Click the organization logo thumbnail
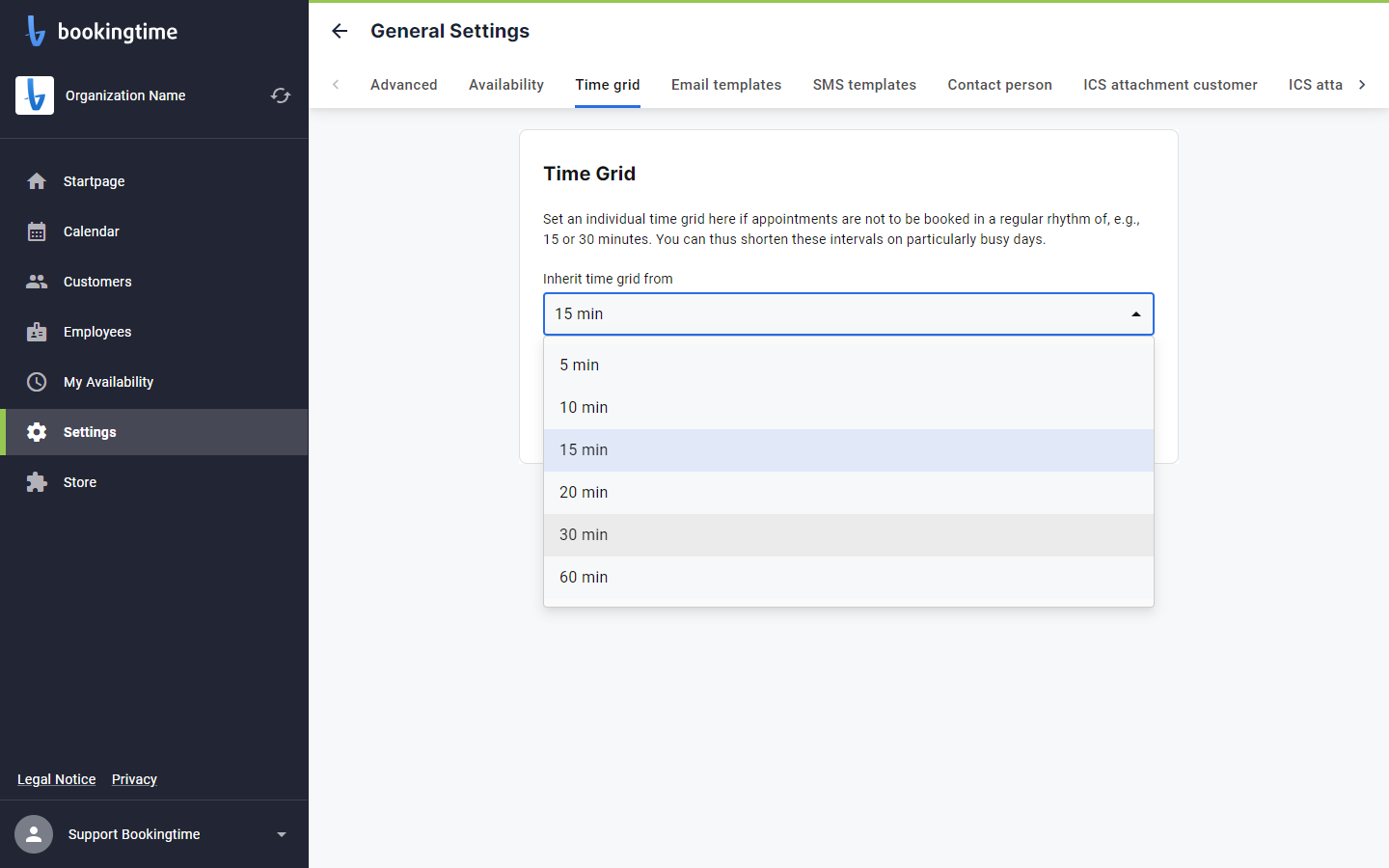The width and height of the screenshot is (1389, 868). click(35, 95)
